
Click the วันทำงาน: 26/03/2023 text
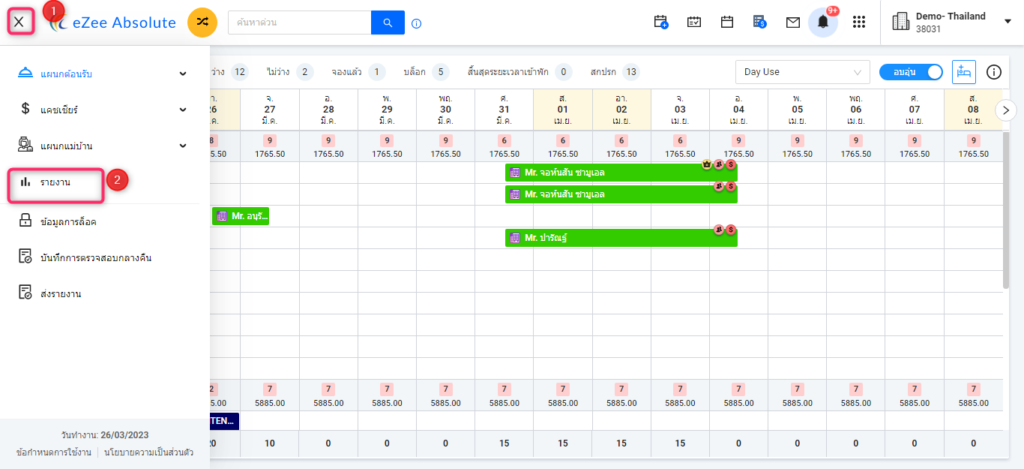point(105,434)
